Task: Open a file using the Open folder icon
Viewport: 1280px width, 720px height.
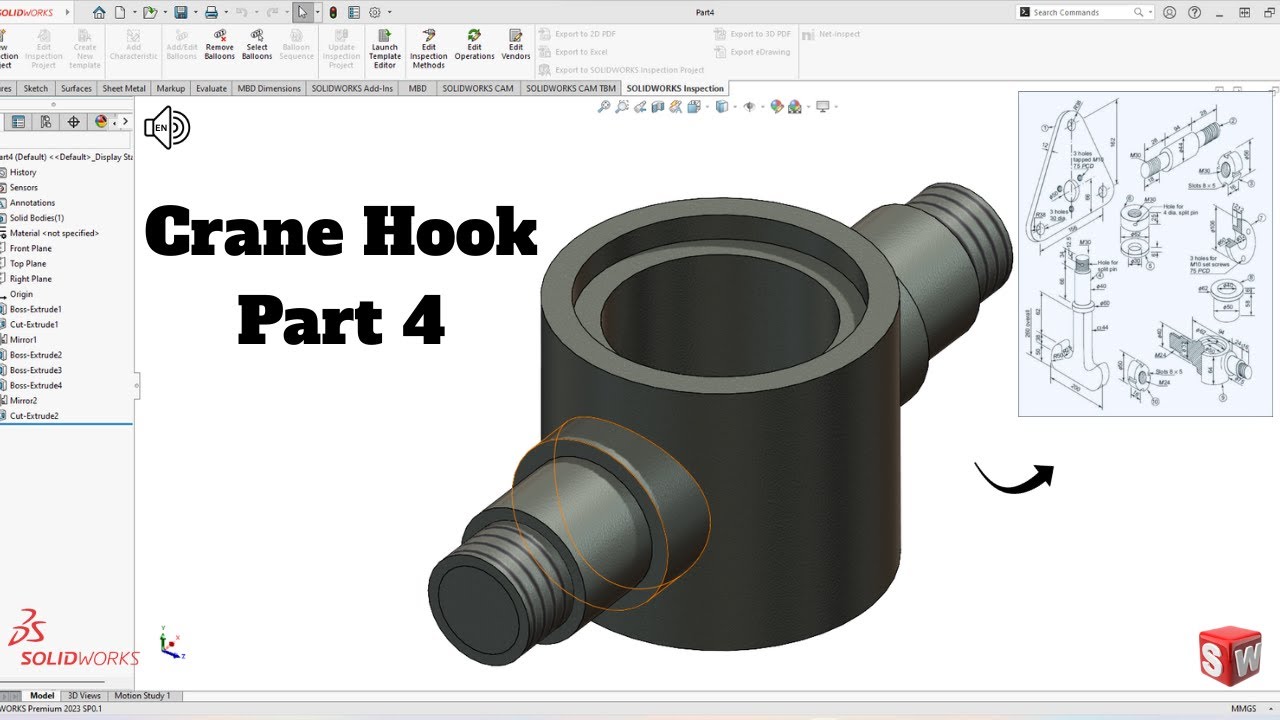Action: coord(149,12)
